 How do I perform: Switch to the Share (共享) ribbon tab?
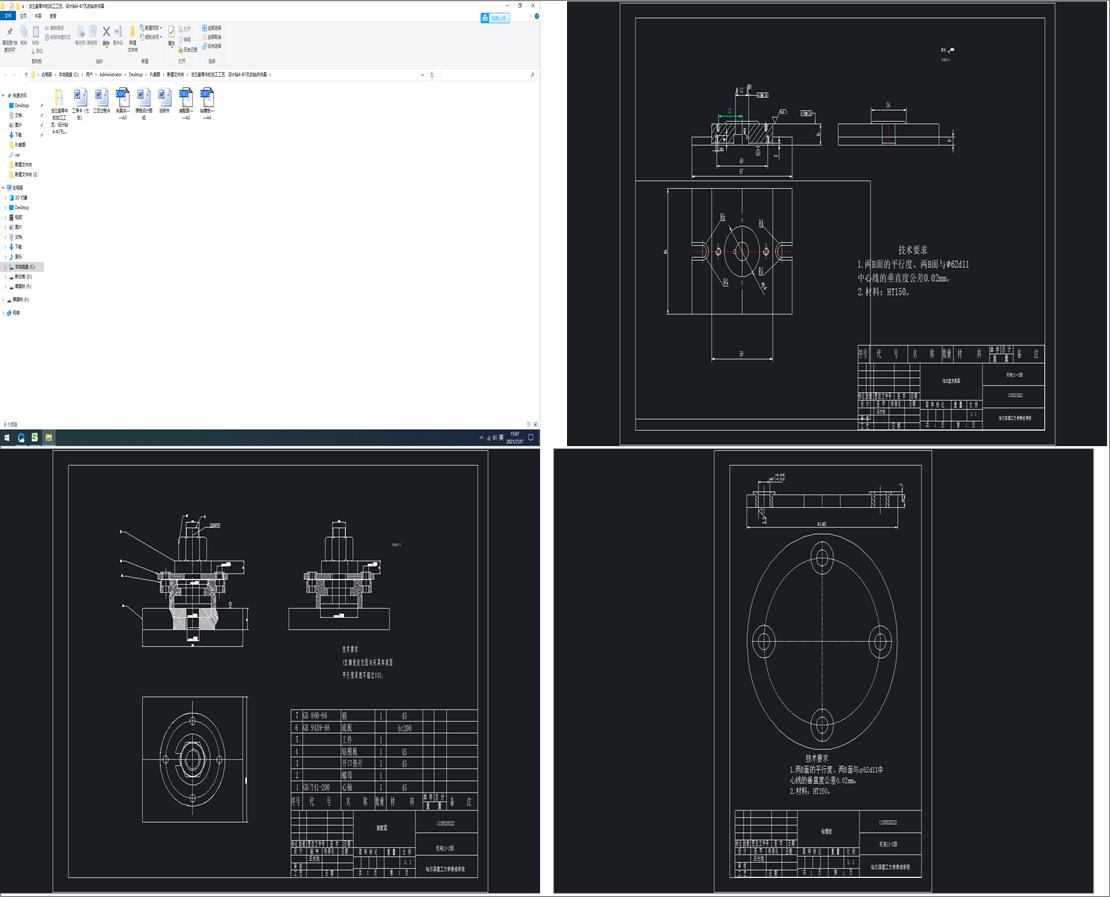[x=38, y=16]
